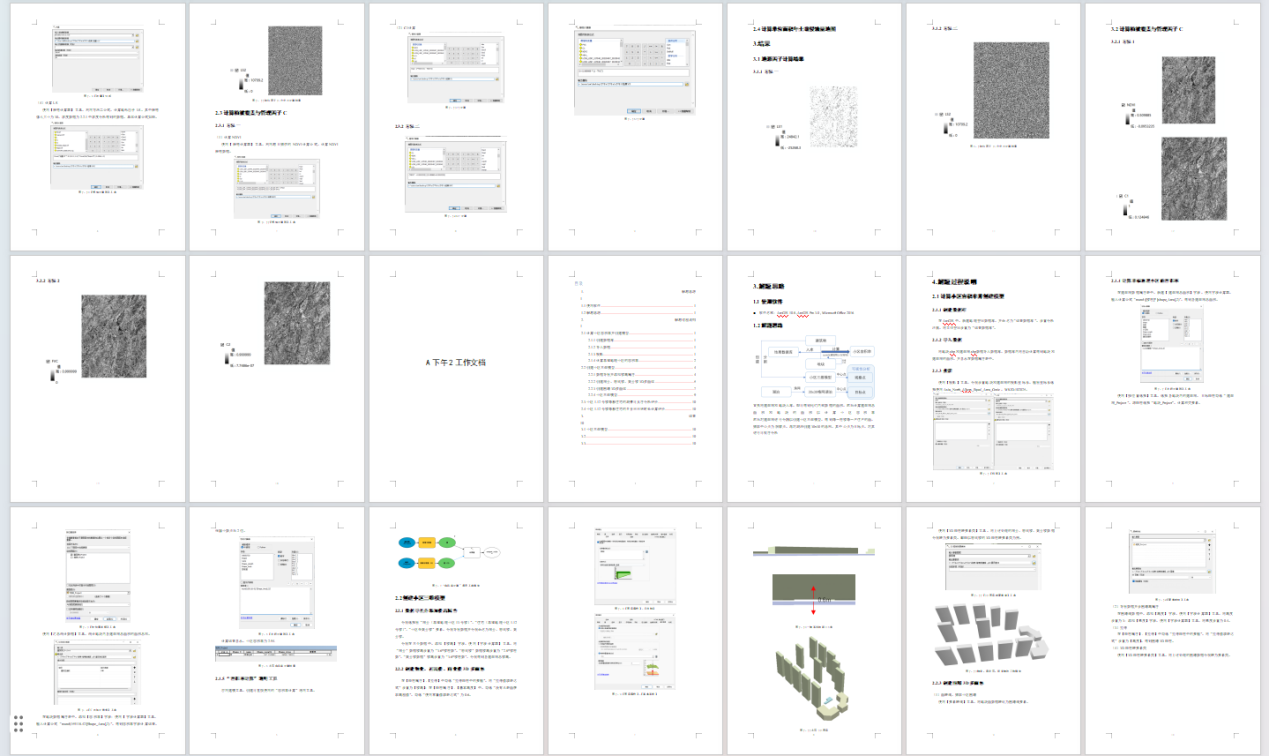
Task: Click the first page in the top row
Action: coord(98,126)
